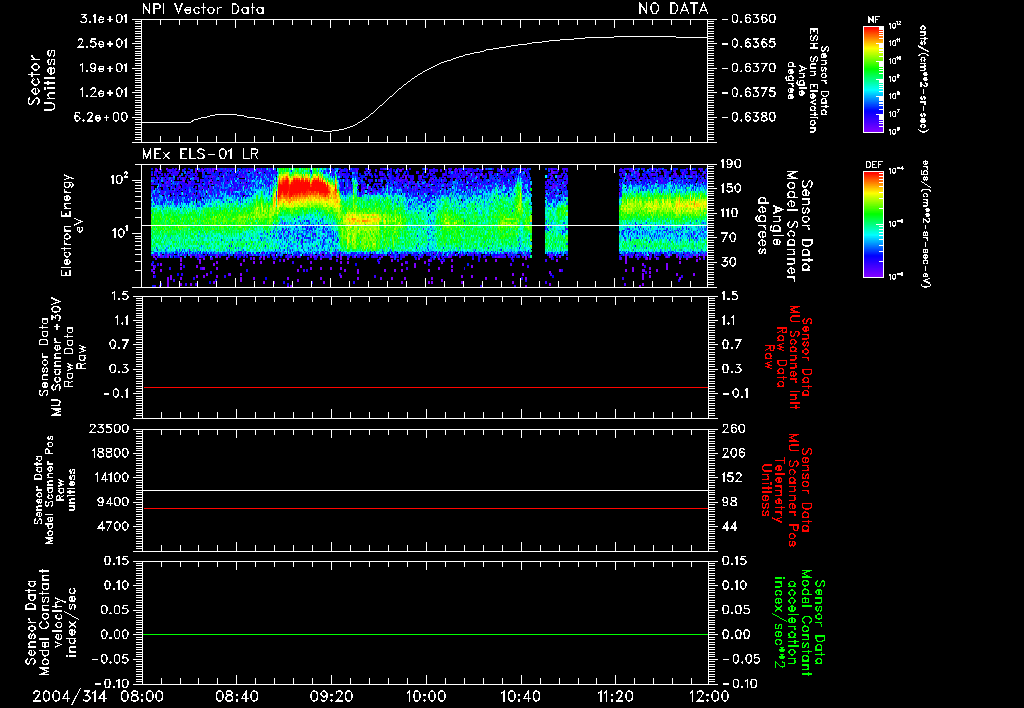Image resolution: width=1024 pixels, height=708 pixels.
Task: Click the DEF color scale bar
Action: (873, 224)
